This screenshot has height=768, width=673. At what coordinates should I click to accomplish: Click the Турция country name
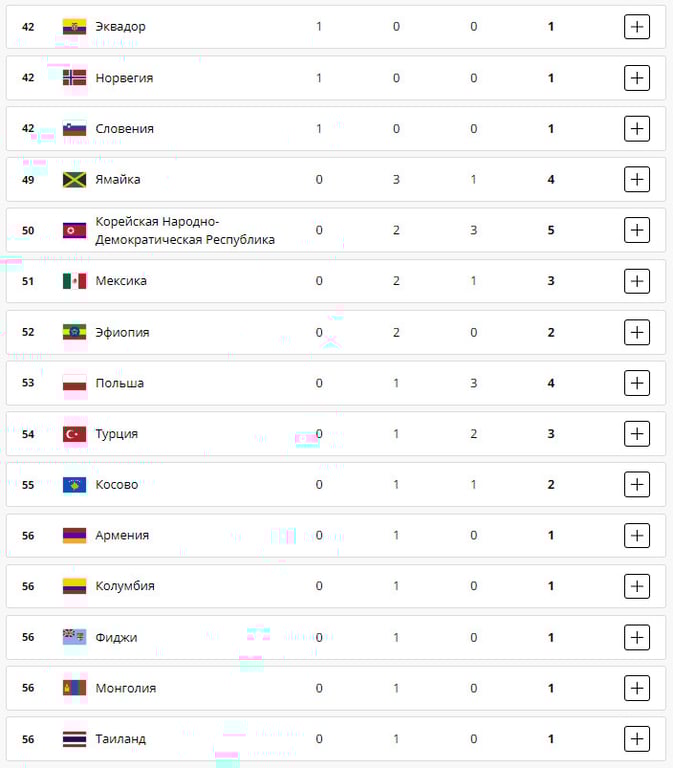[x=116, y=434]
